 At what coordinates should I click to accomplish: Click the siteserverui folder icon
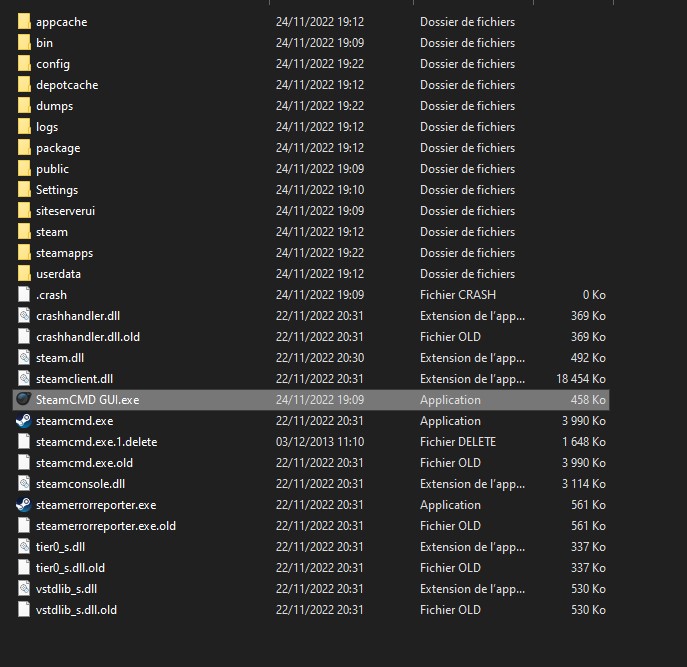point(24,210)
